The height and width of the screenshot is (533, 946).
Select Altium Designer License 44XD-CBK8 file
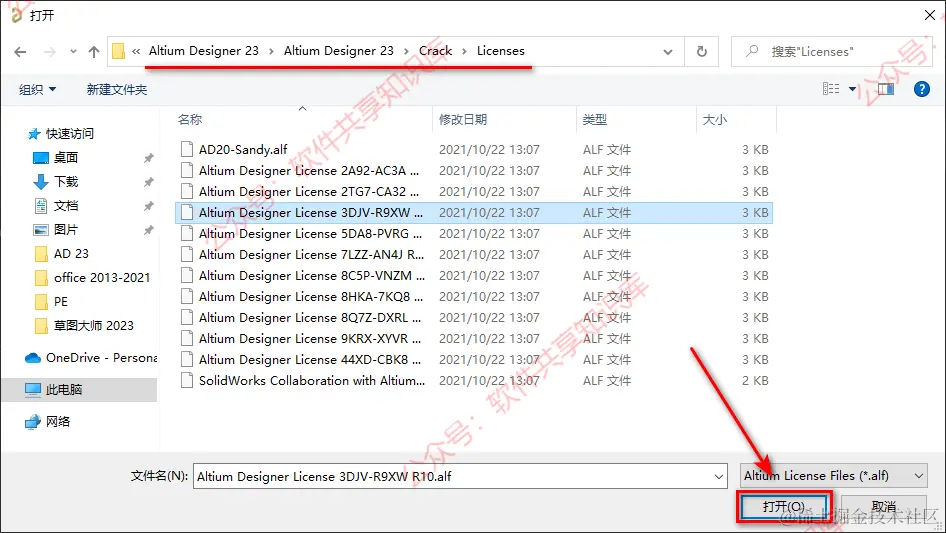coord(474,360)
